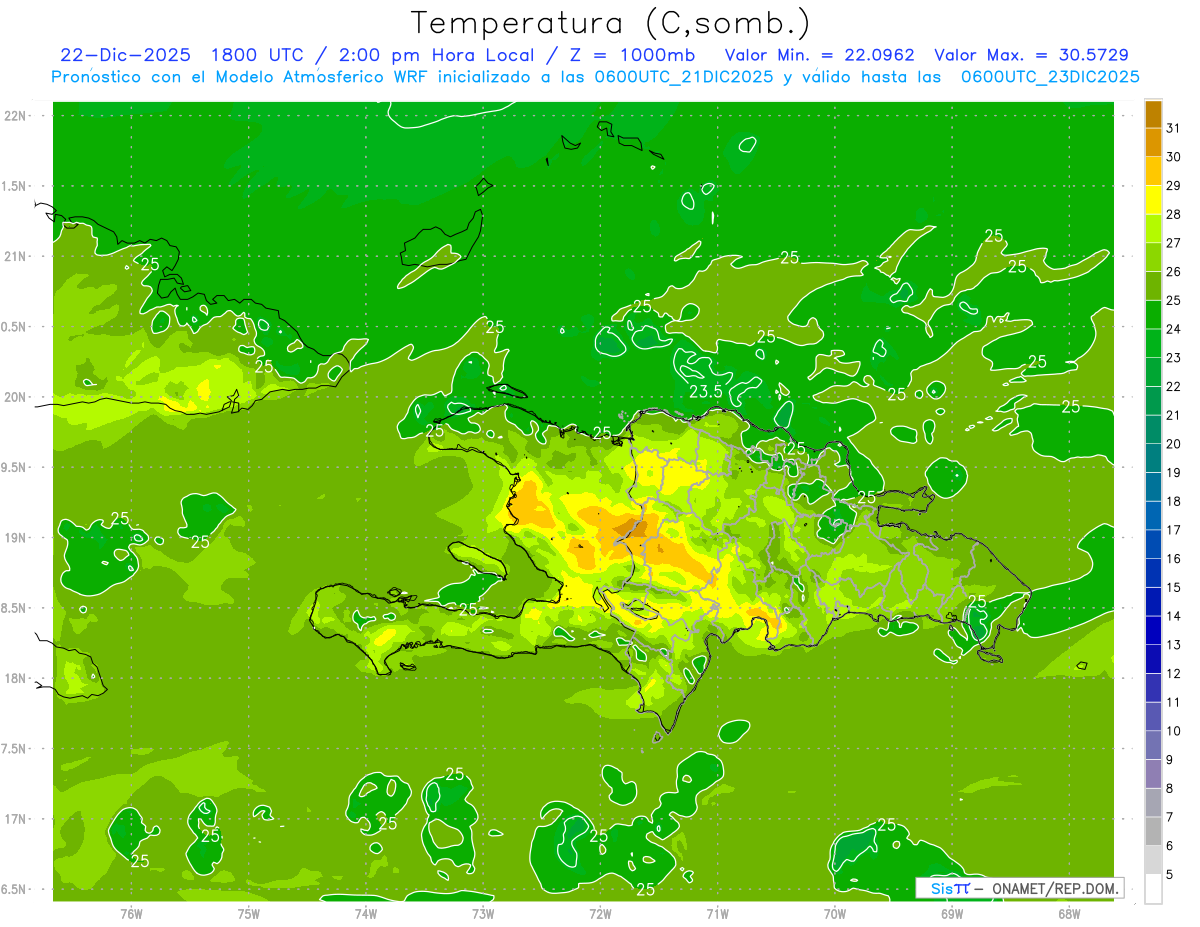1200x927 pixels.
Task: Click the '75W' longitude axis label
Action: (x=248, y=913)
